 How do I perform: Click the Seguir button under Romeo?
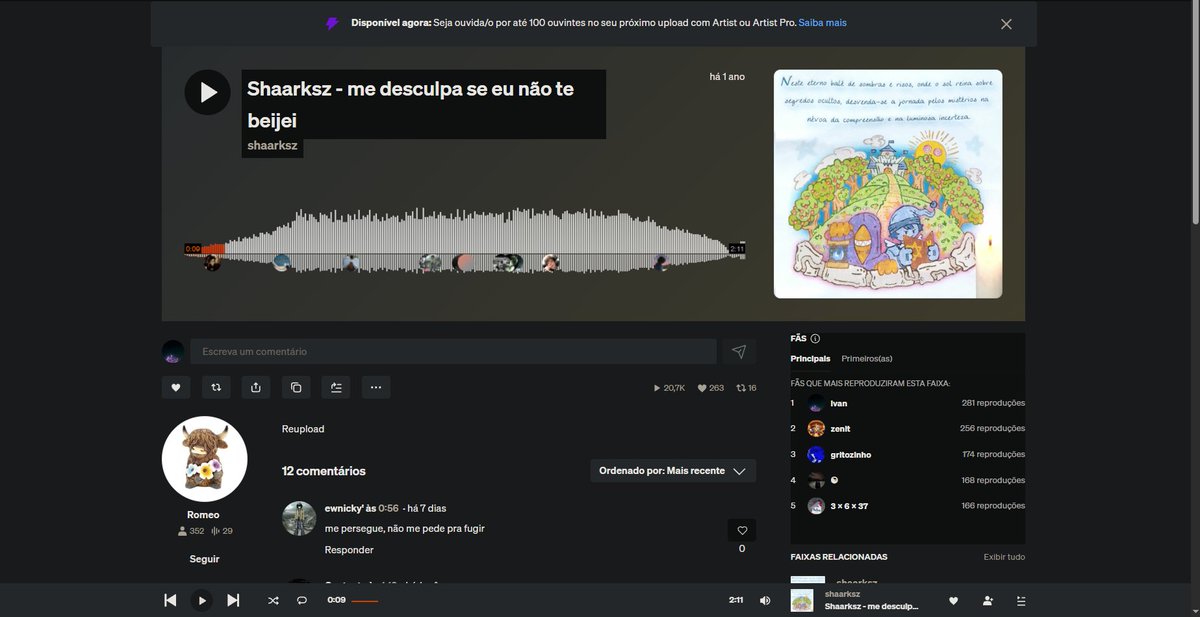[204, 559]
